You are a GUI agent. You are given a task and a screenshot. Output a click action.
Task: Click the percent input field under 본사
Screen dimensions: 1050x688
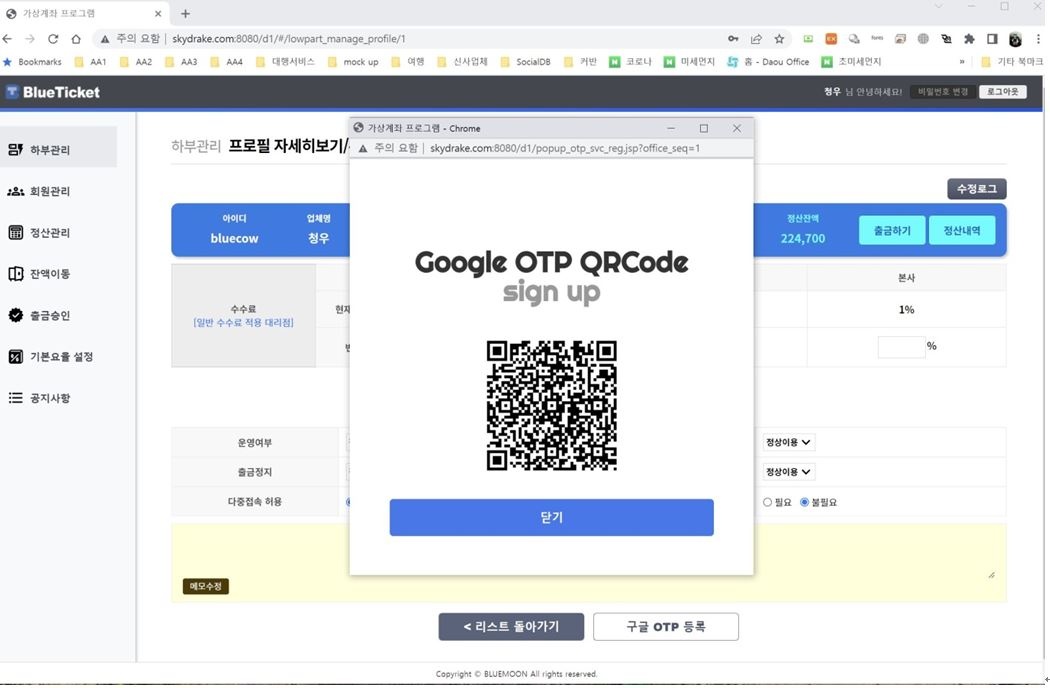(901, 347)
